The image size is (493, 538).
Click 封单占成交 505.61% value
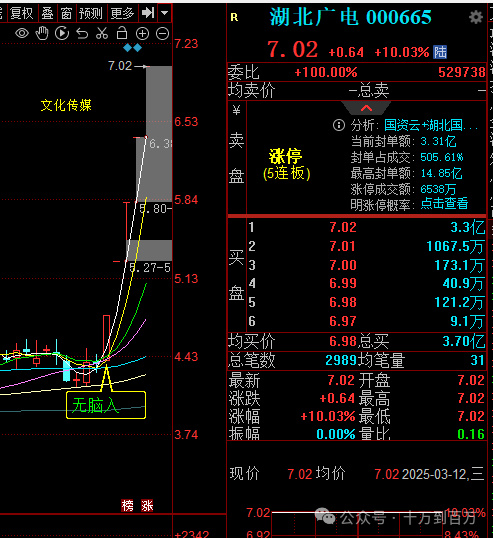point(442,157)
